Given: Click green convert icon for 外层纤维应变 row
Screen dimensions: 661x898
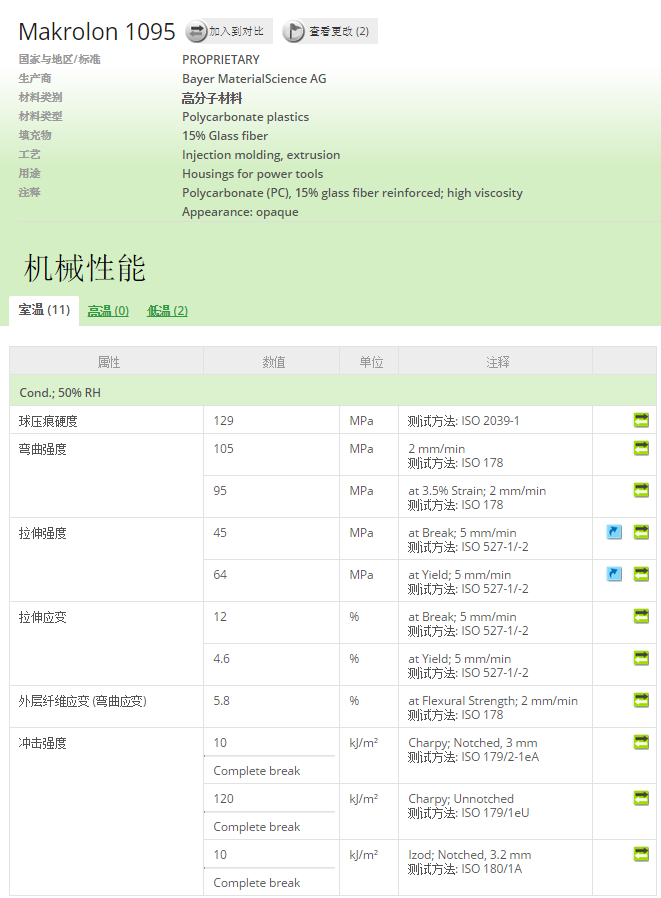Looking at the screenshot, I should pos(641,701).
